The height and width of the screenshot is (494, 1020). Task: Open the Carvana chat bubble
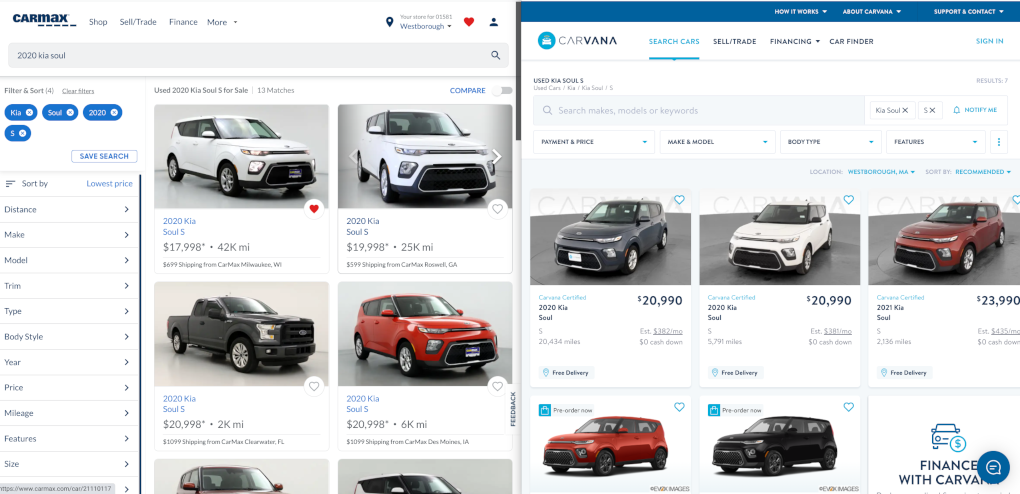click(993, 467)
